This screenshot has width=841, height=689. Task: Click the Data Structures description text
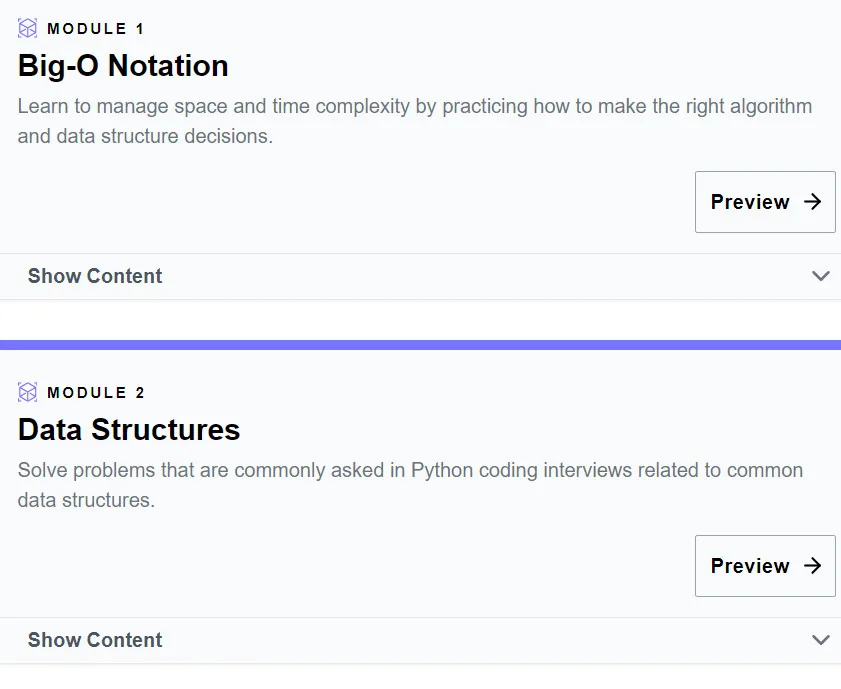tap(410, 485)
